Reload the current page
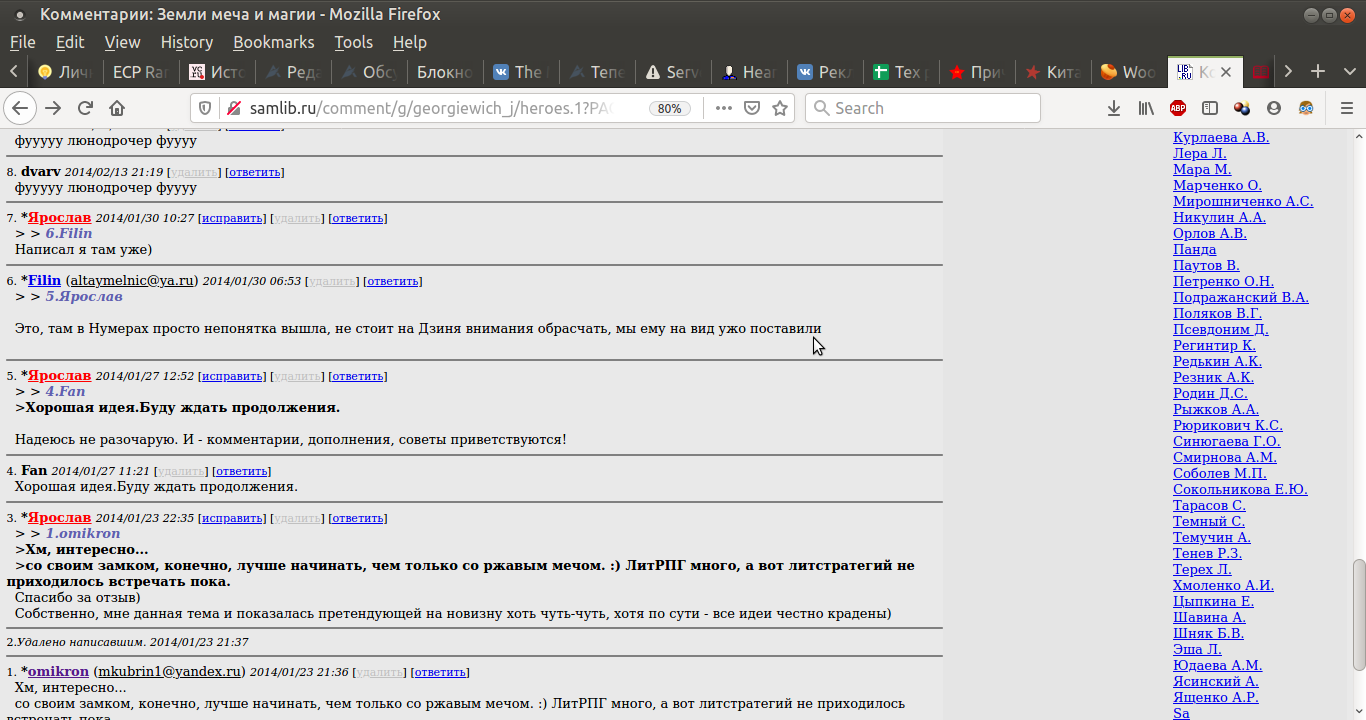The height and width of the screenshot is (720, 1366). point(85,108)
